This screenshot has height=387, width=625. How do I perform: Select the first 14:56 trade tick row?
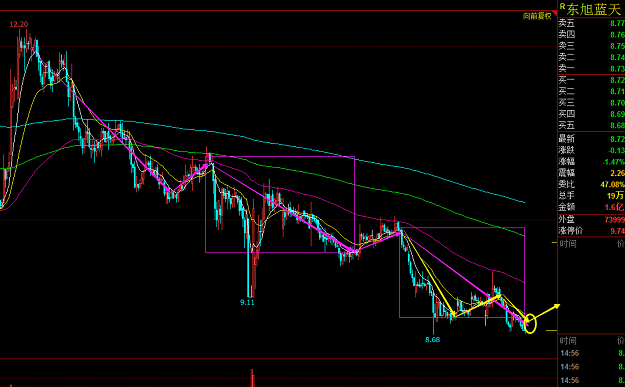coord(591,353)
